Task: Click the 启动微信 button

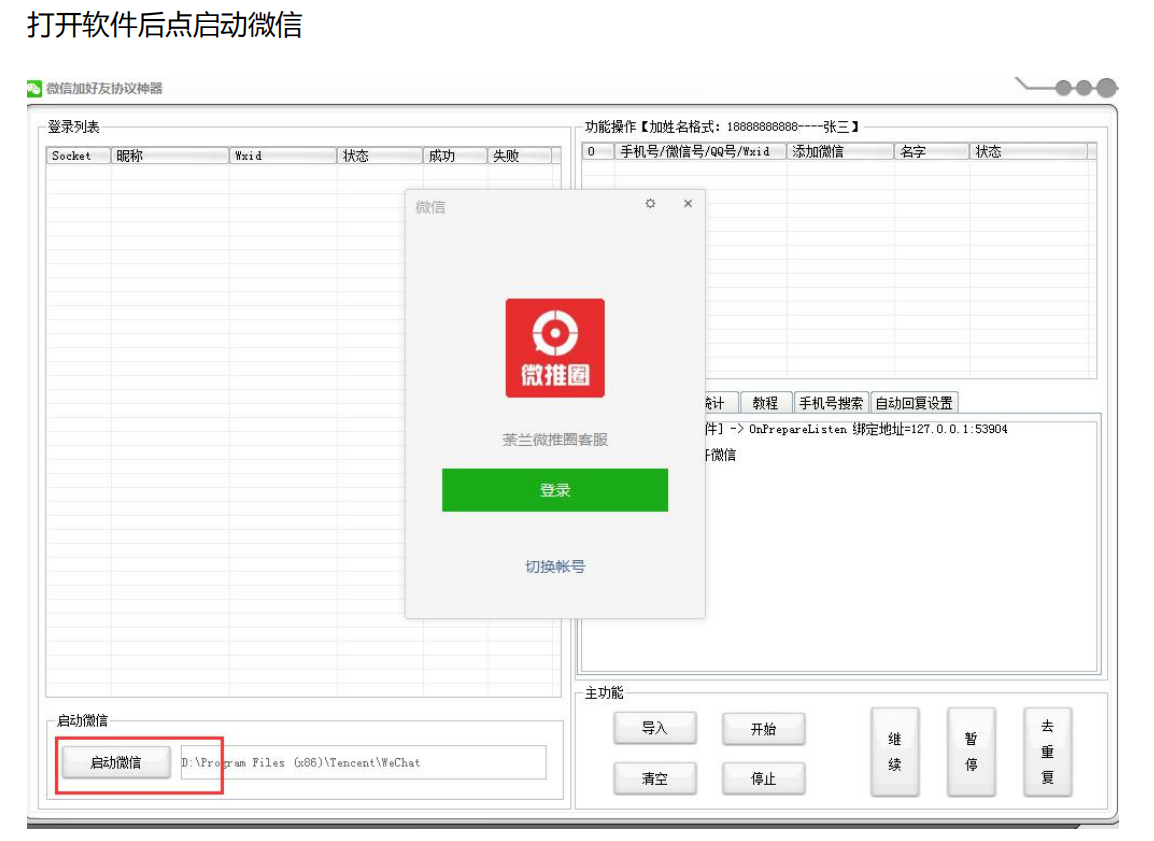Action: pyautogui.click(x=116, y=762)
